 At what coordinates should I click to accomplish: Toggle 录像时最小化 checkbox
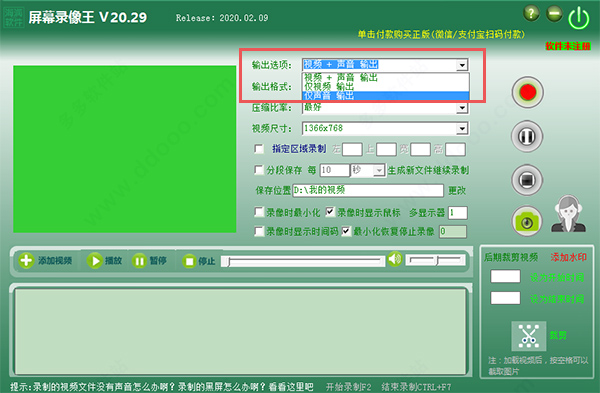tap(259, 212)
